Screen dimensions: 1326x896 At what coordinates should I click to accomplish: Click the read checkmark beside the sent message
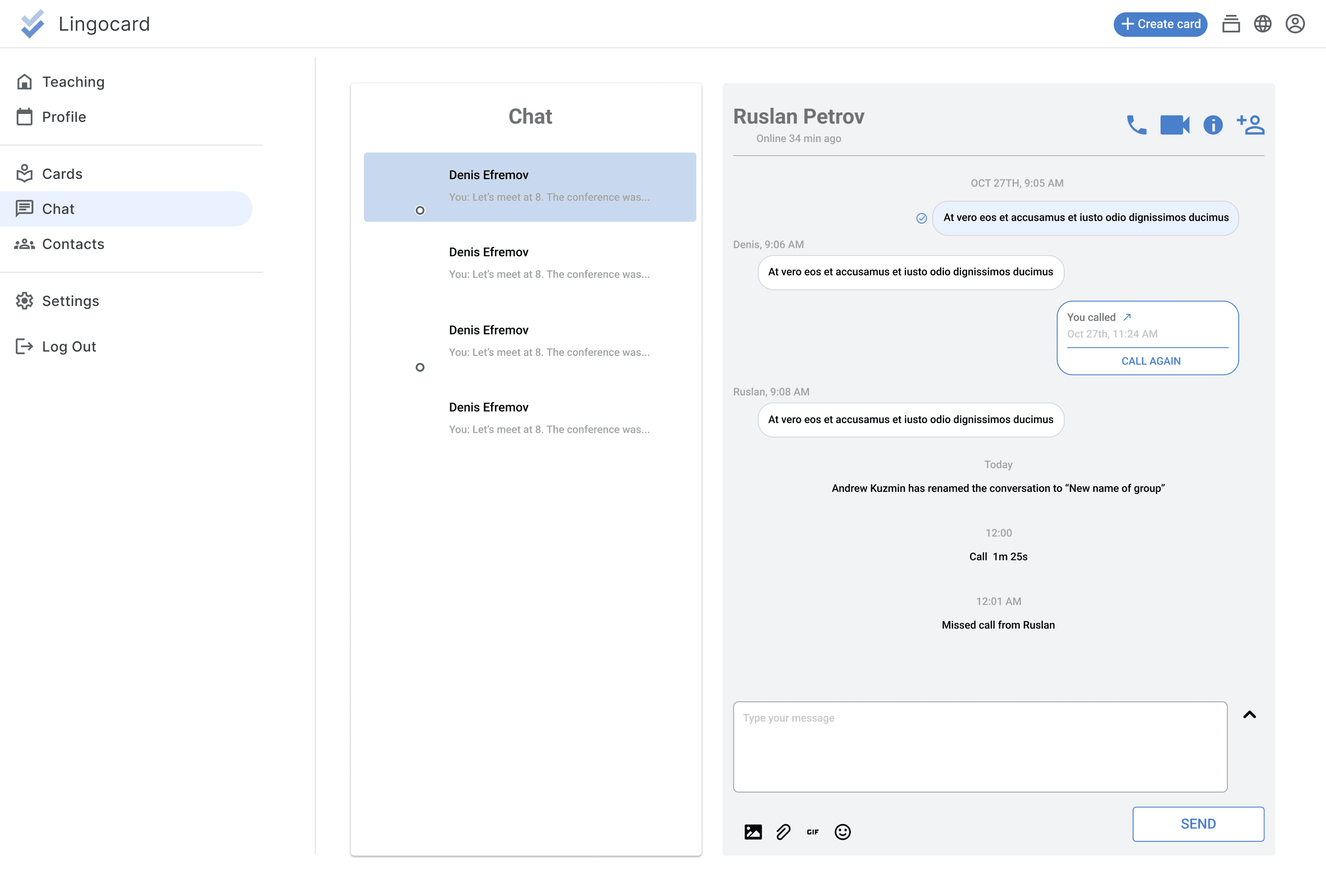(x=921, y=218)
